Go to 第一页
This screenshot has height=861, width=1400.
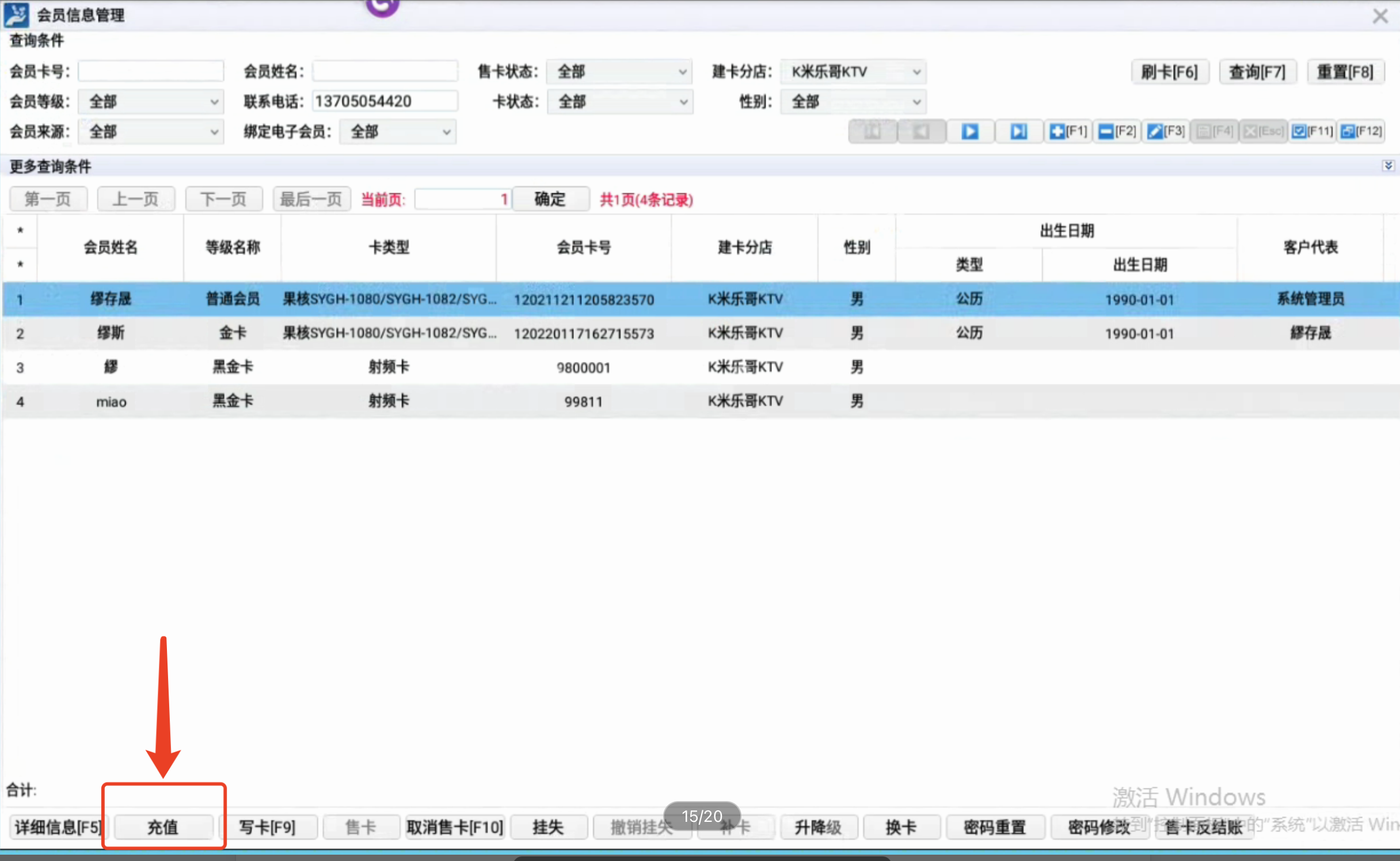pos(48,199)
